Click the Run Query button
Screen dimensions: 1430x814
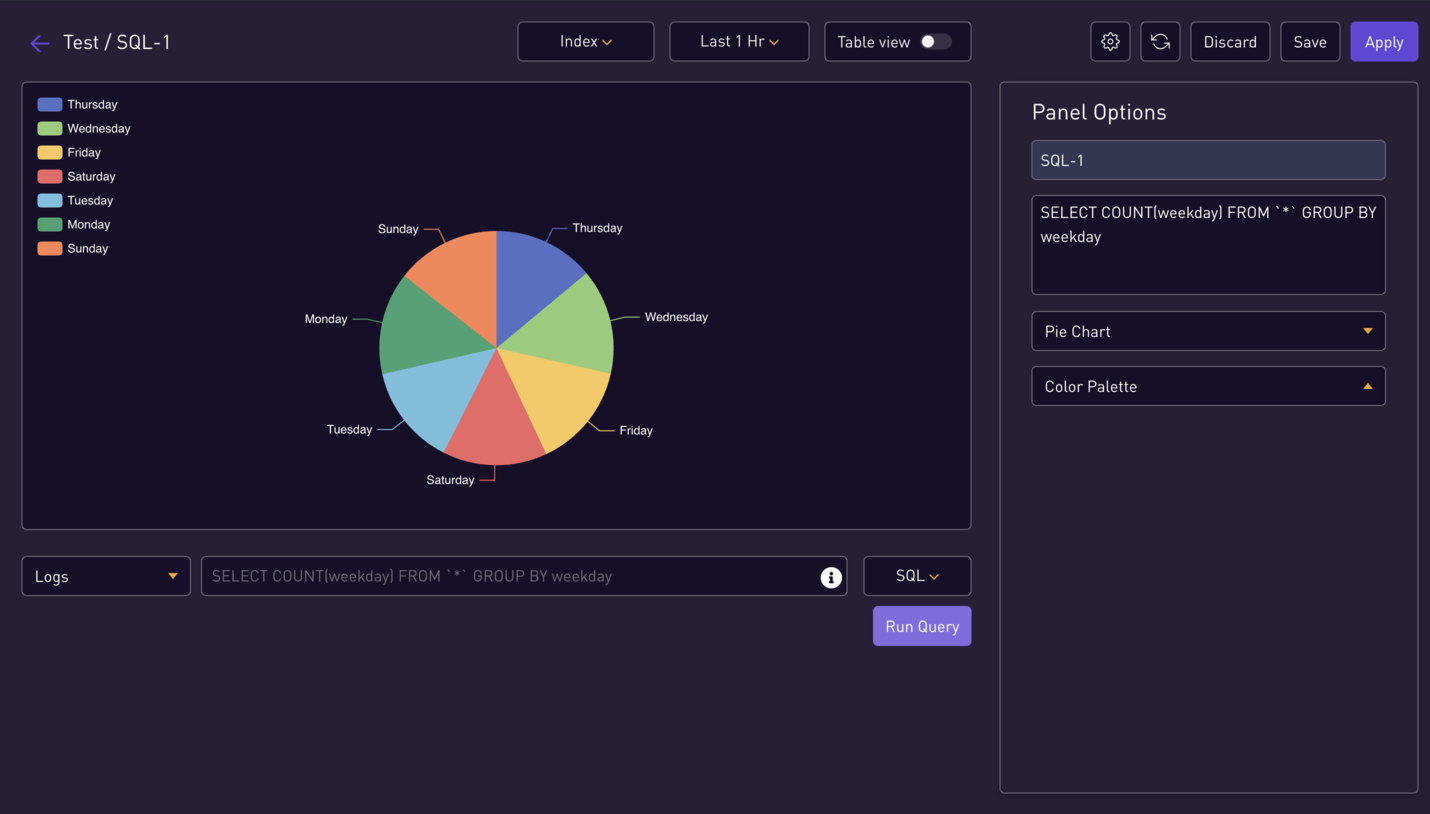click(922, 626)
